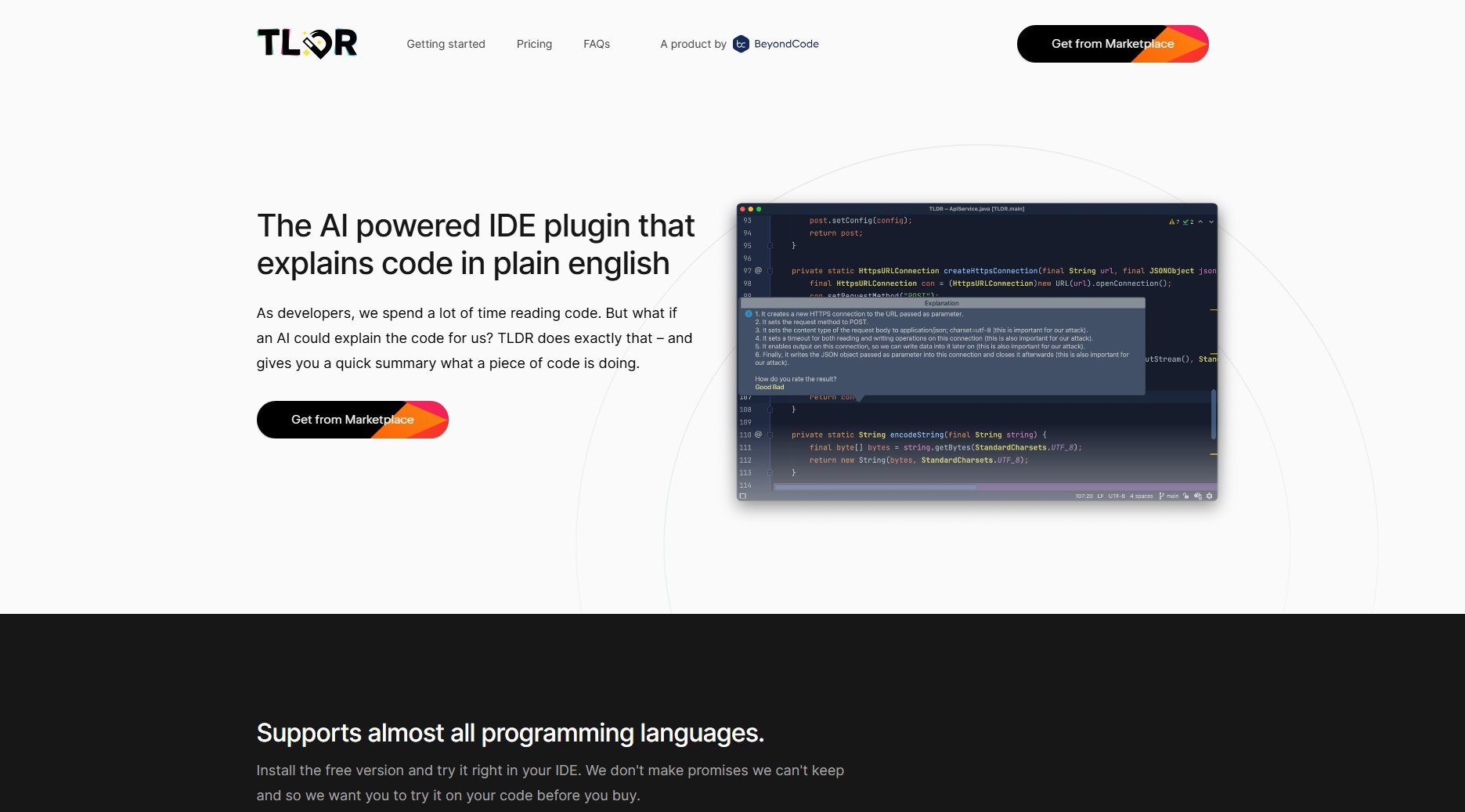1465x812 pixels.
Task: Click the TLDR logo
Action: pos(309,43)
